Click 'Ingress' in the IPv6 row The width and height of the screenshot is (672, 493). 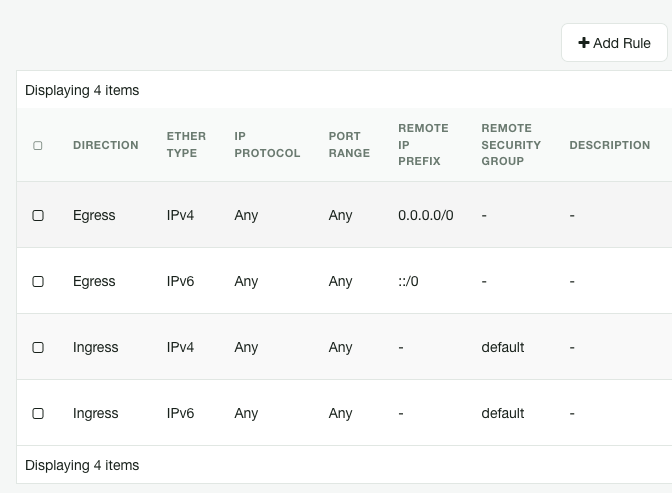pos(96,413)
